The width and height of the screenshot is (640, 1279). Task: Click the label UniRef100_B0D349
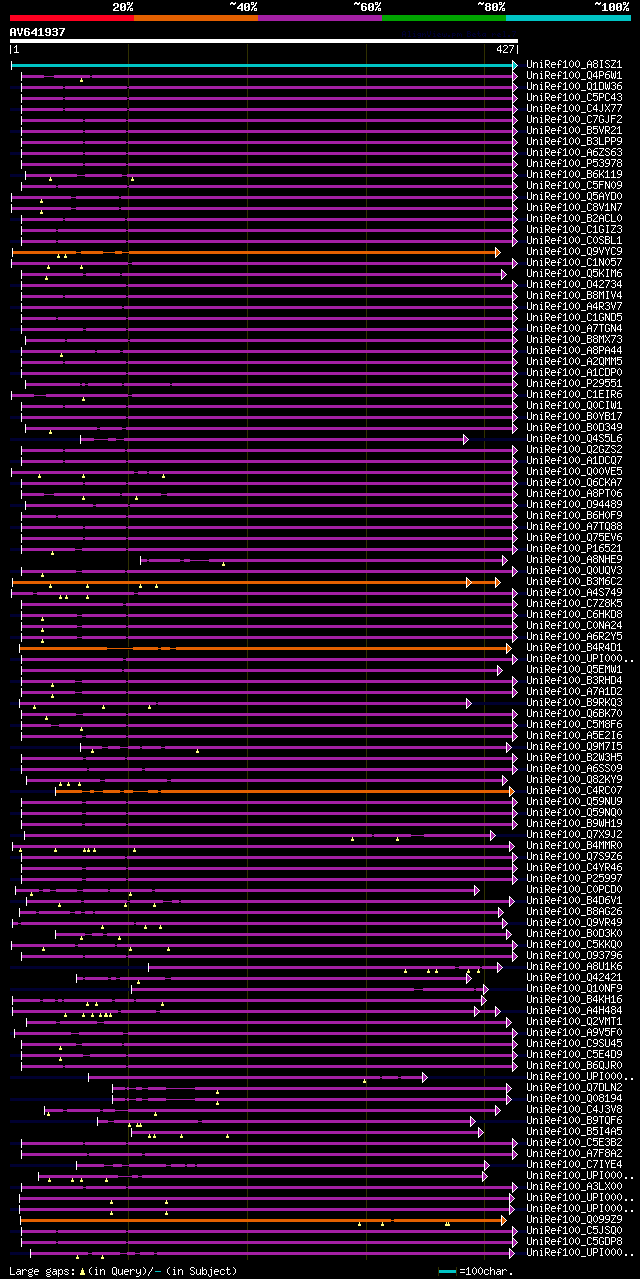(x=574, y=428)
